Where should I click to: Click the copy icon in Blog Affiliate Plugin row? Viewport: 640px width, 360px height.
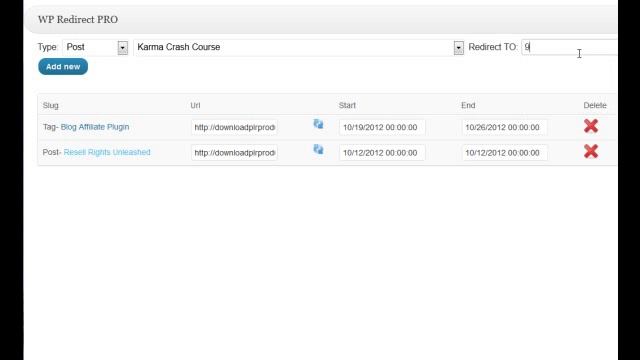[318, 124]
